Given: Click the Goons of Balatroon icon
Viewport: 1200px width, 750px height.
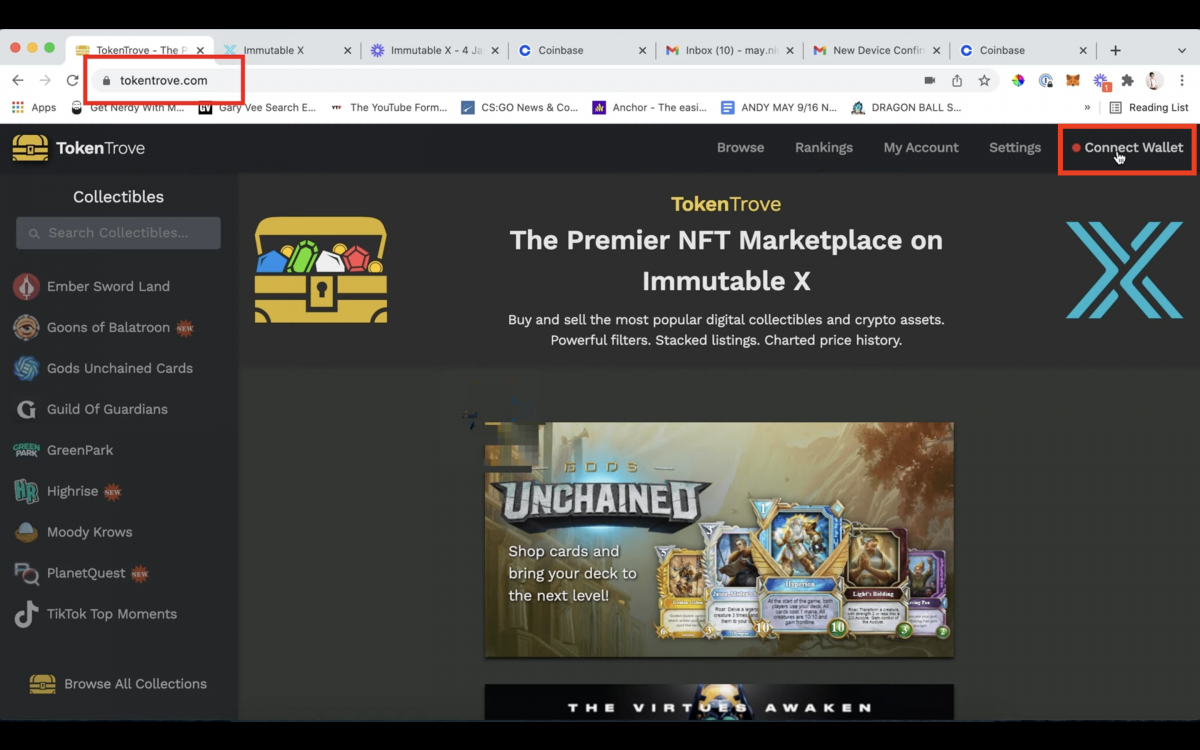Looking at the screenshot, I should click(x=26, y=327).
